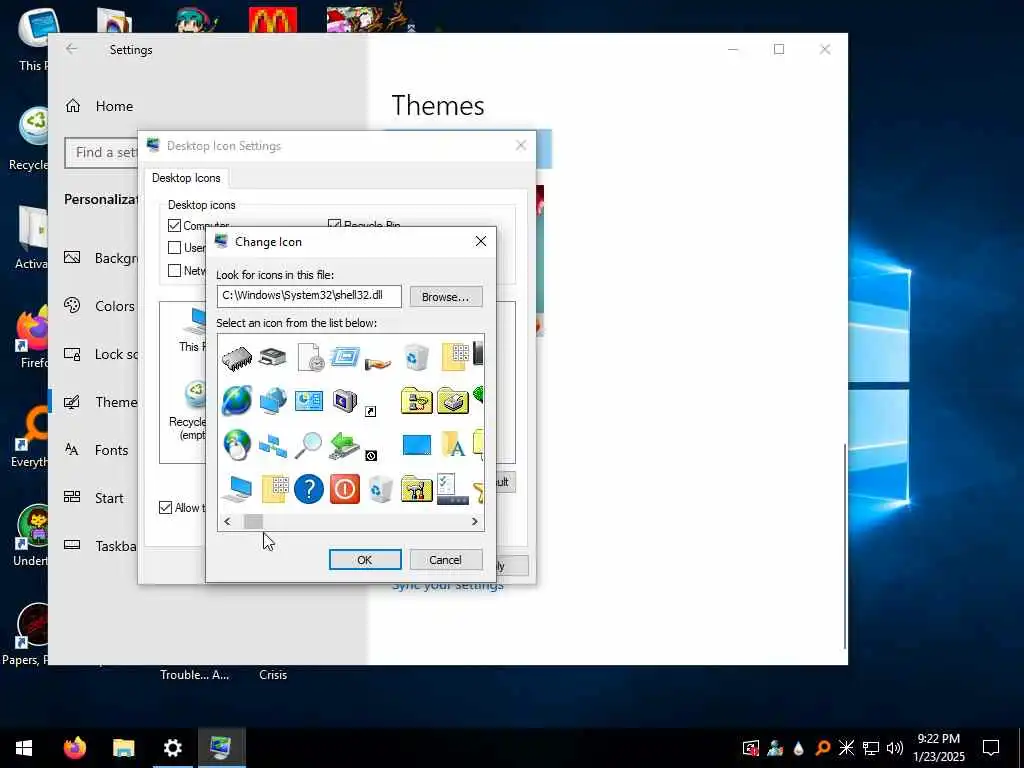Screen dimensions: 1024x768
Task: Check the User's Files checkbox
Action: 174,248
